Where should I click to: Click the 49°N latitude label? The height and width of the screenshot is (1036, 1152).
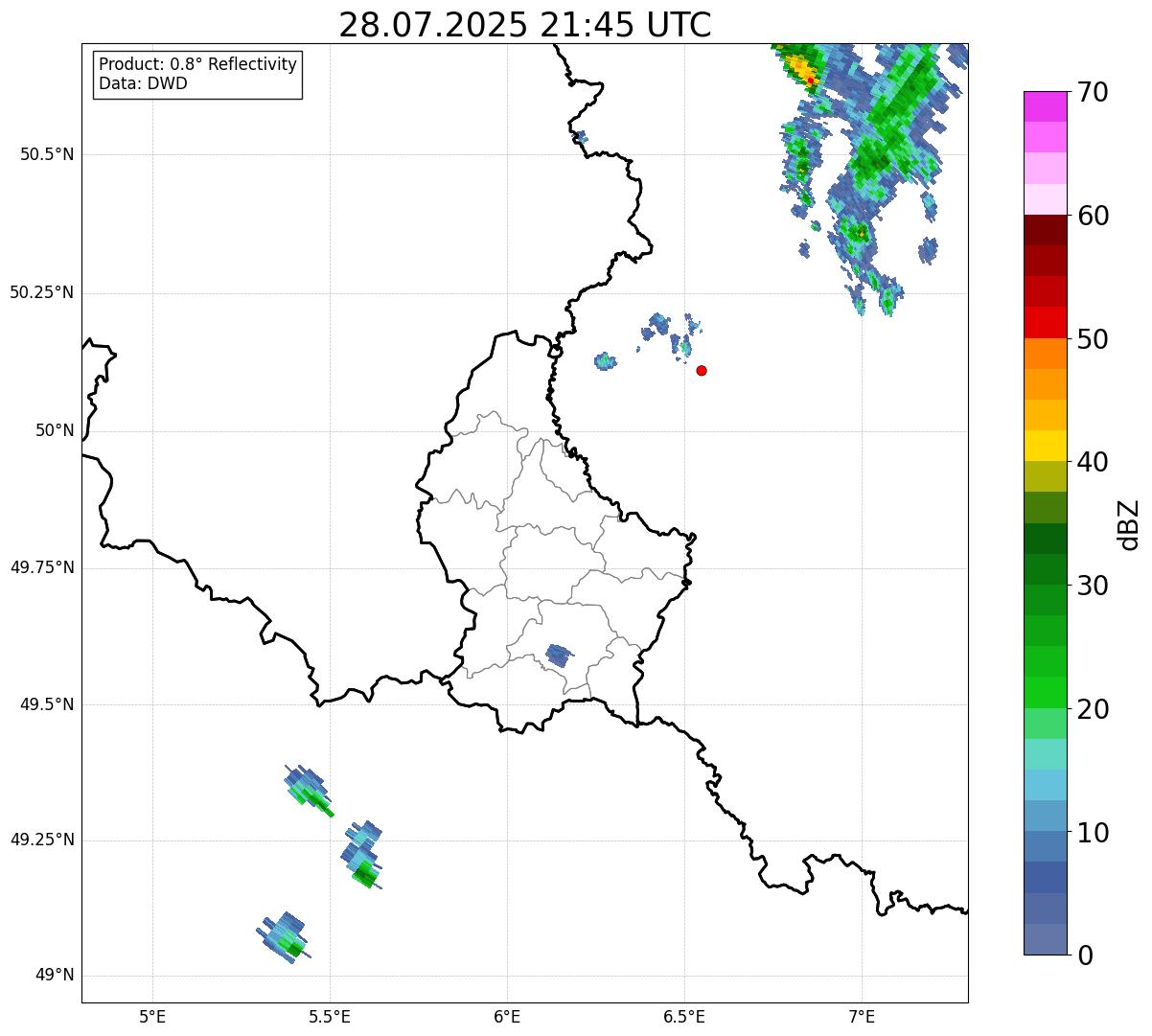coord(55,976)
